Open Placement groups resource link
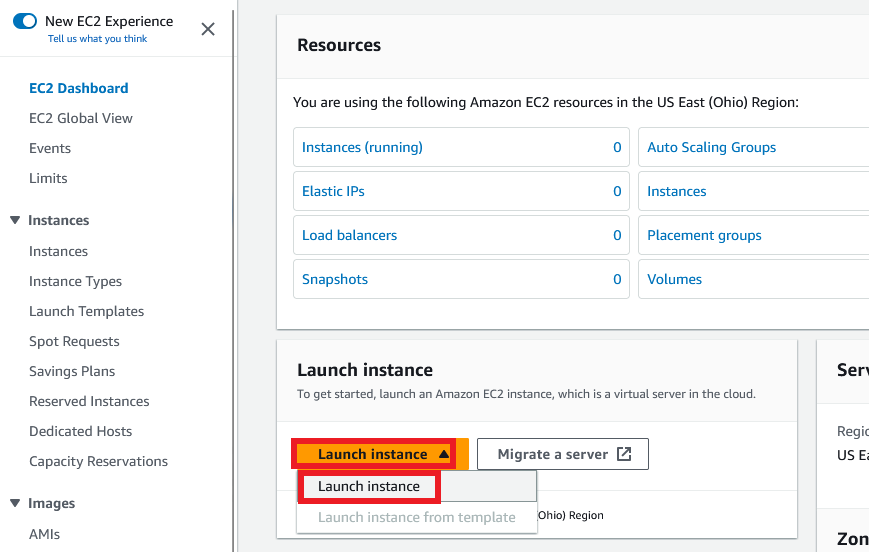The image size is (869, 552). [x=704, y=236]
